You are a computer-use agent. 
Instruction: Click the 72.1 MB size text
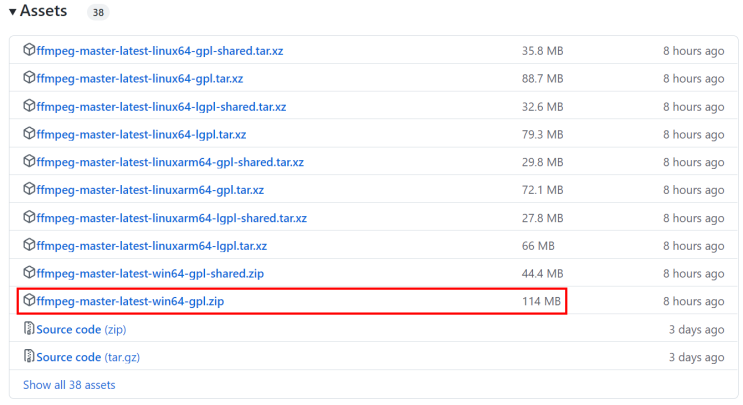pyautogui.click(x=543, y=190)
